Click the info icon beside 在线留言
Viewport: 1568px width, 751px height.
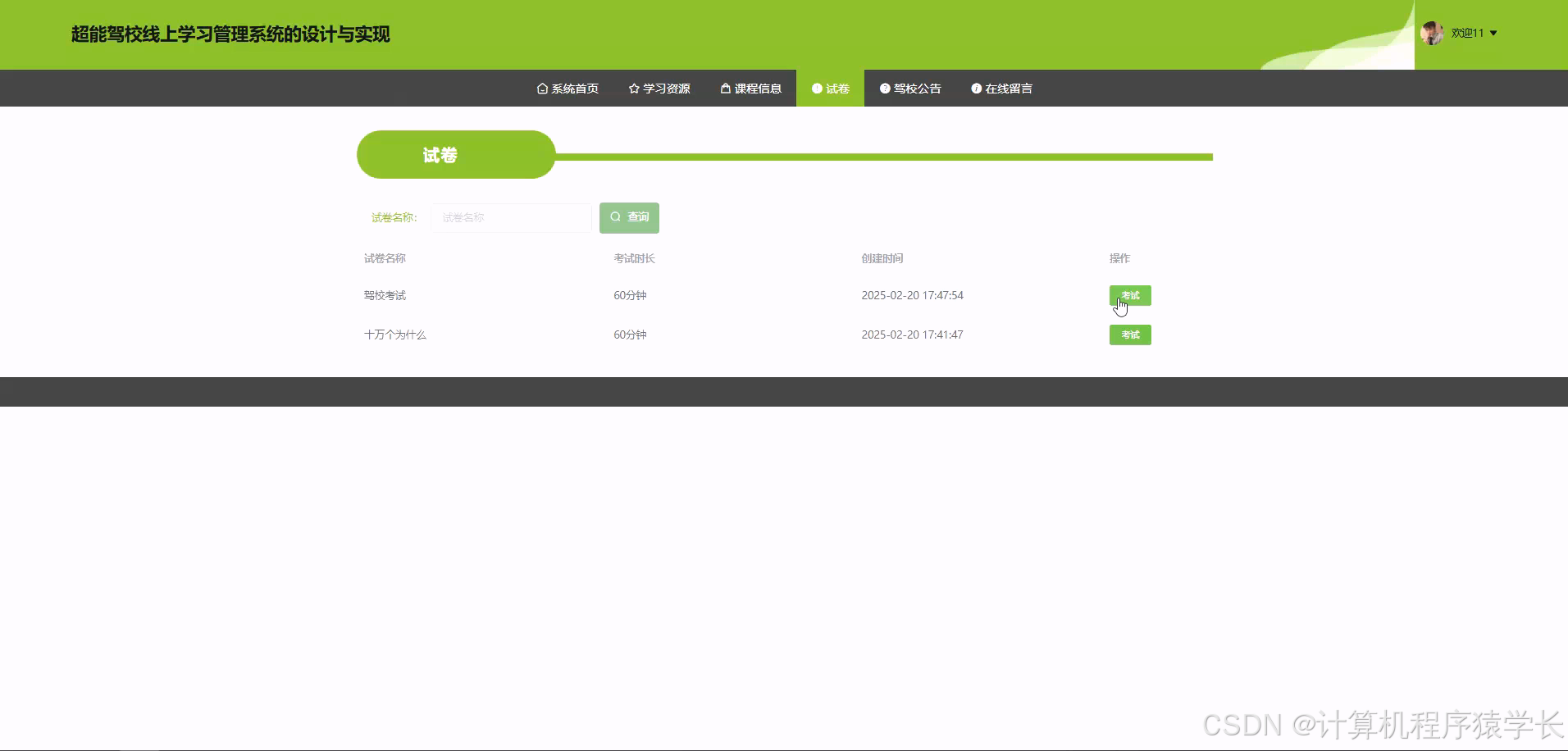tap(976, 89)
